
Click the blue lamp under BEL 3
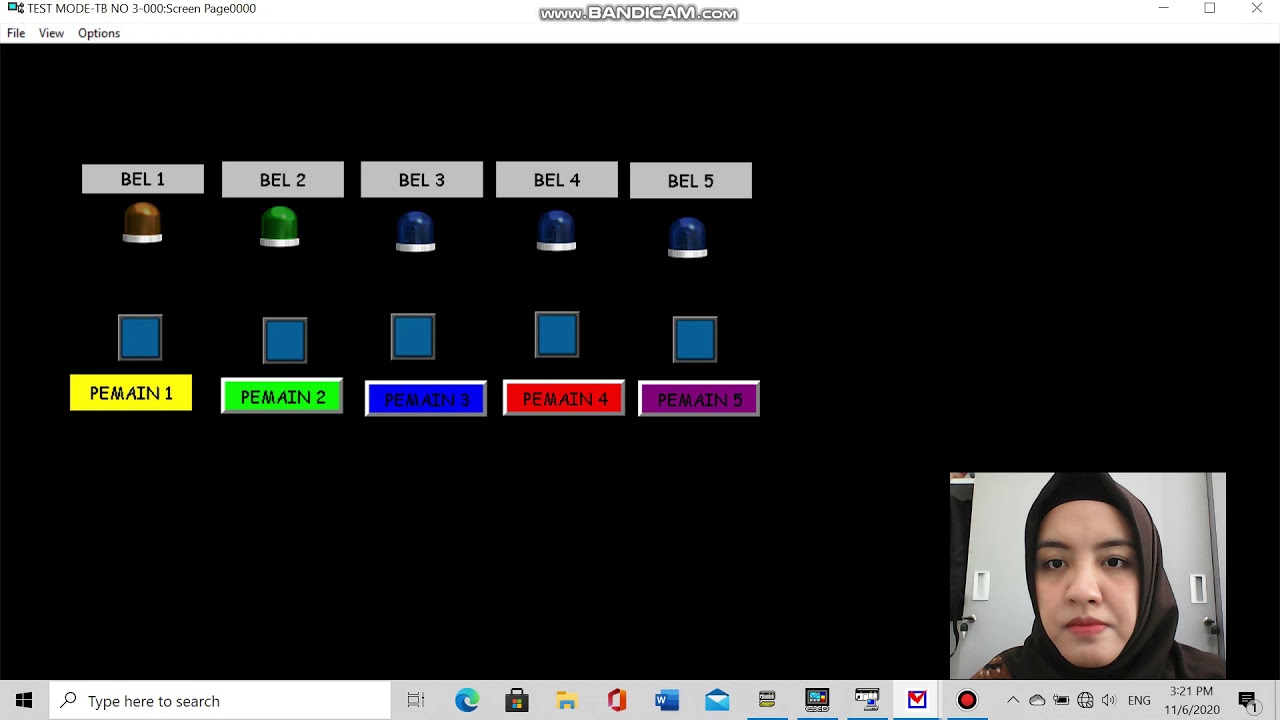415,231
